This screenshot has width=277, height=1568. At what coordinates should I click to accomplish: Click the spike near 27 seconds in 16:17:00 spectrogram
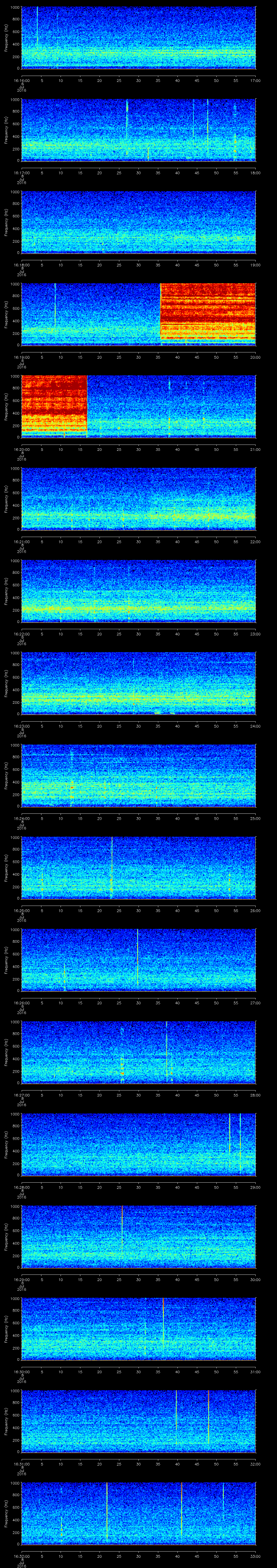pos(127,119)
